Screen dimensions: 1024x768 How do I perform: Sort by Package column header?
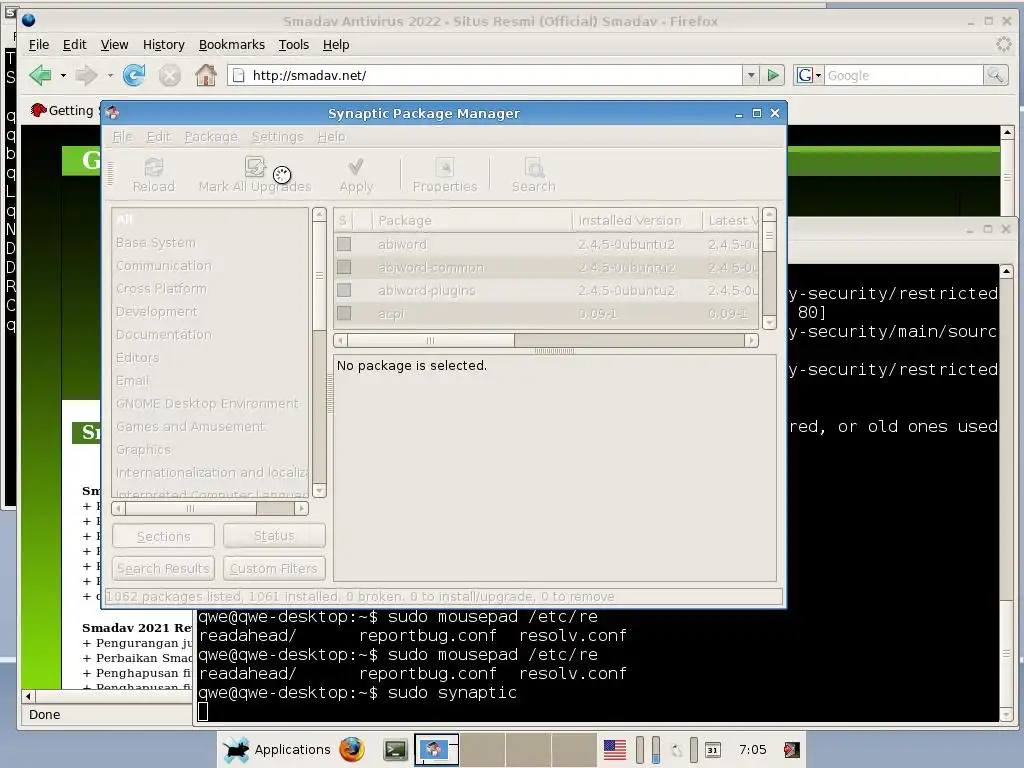coord(472,220)
